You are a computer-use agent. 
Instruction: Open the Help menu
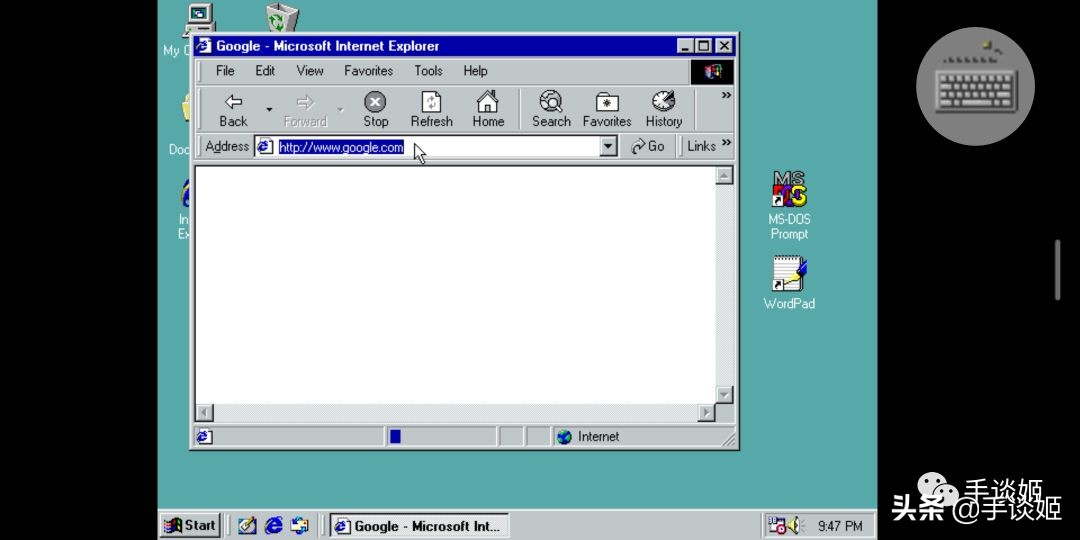(x=475, y=71)
